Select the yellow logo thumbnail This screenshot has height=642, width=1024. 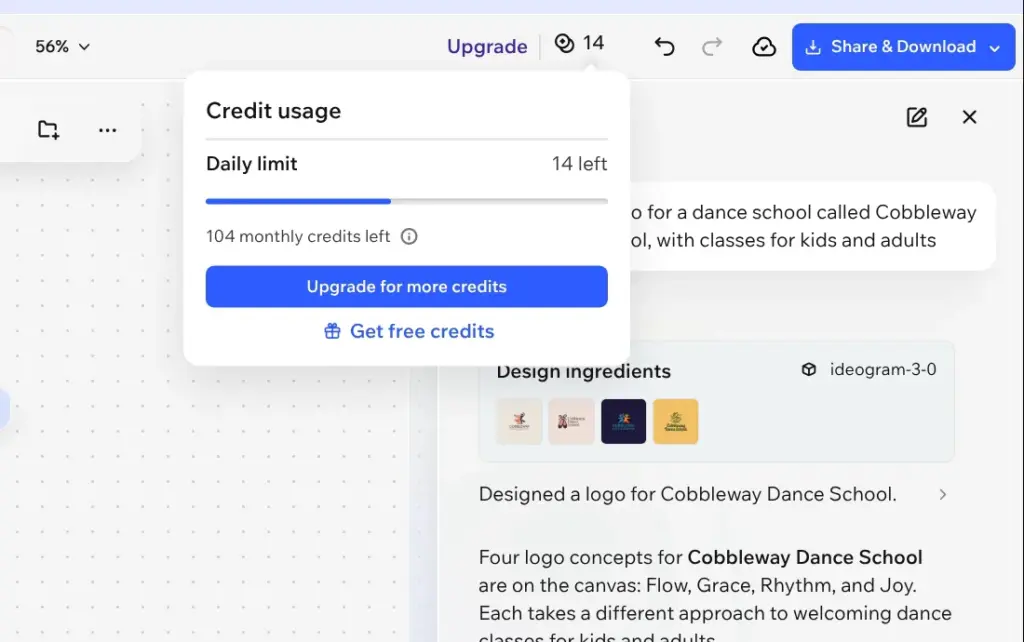(x=676, y=421)
